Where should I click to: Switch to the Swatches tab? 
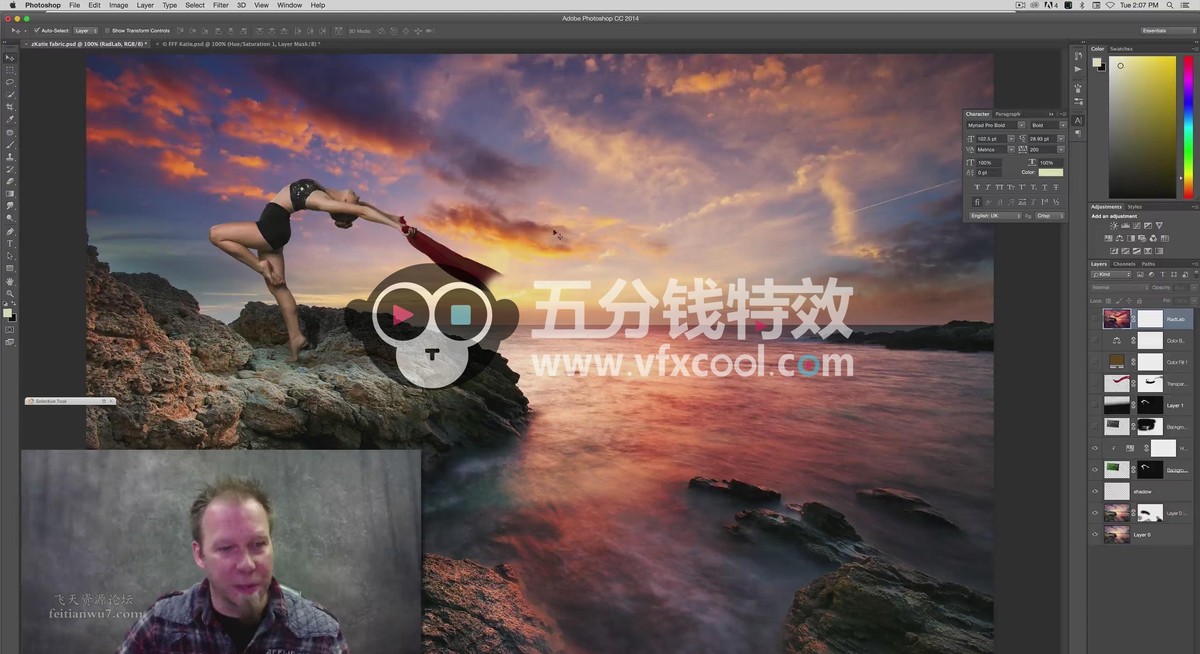tap(1122, 49)
